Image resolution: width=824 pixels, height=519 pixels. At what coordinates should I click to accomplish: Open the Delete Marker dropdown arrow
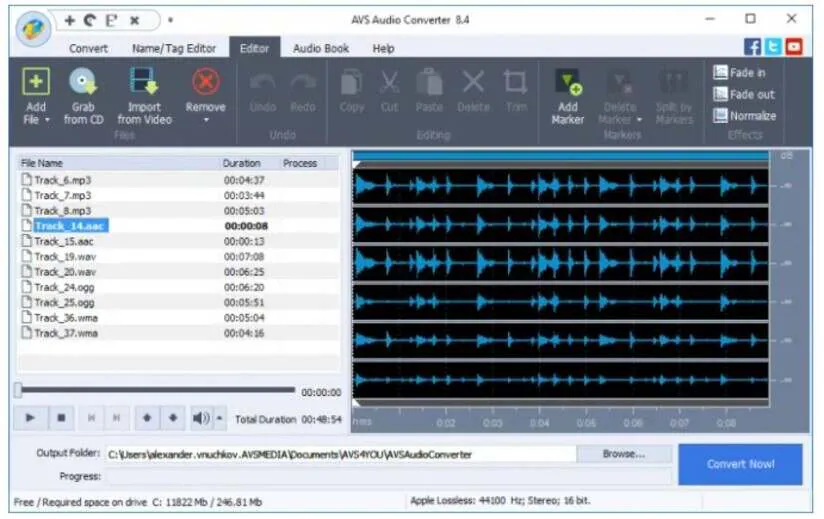[x=639, y=120]
